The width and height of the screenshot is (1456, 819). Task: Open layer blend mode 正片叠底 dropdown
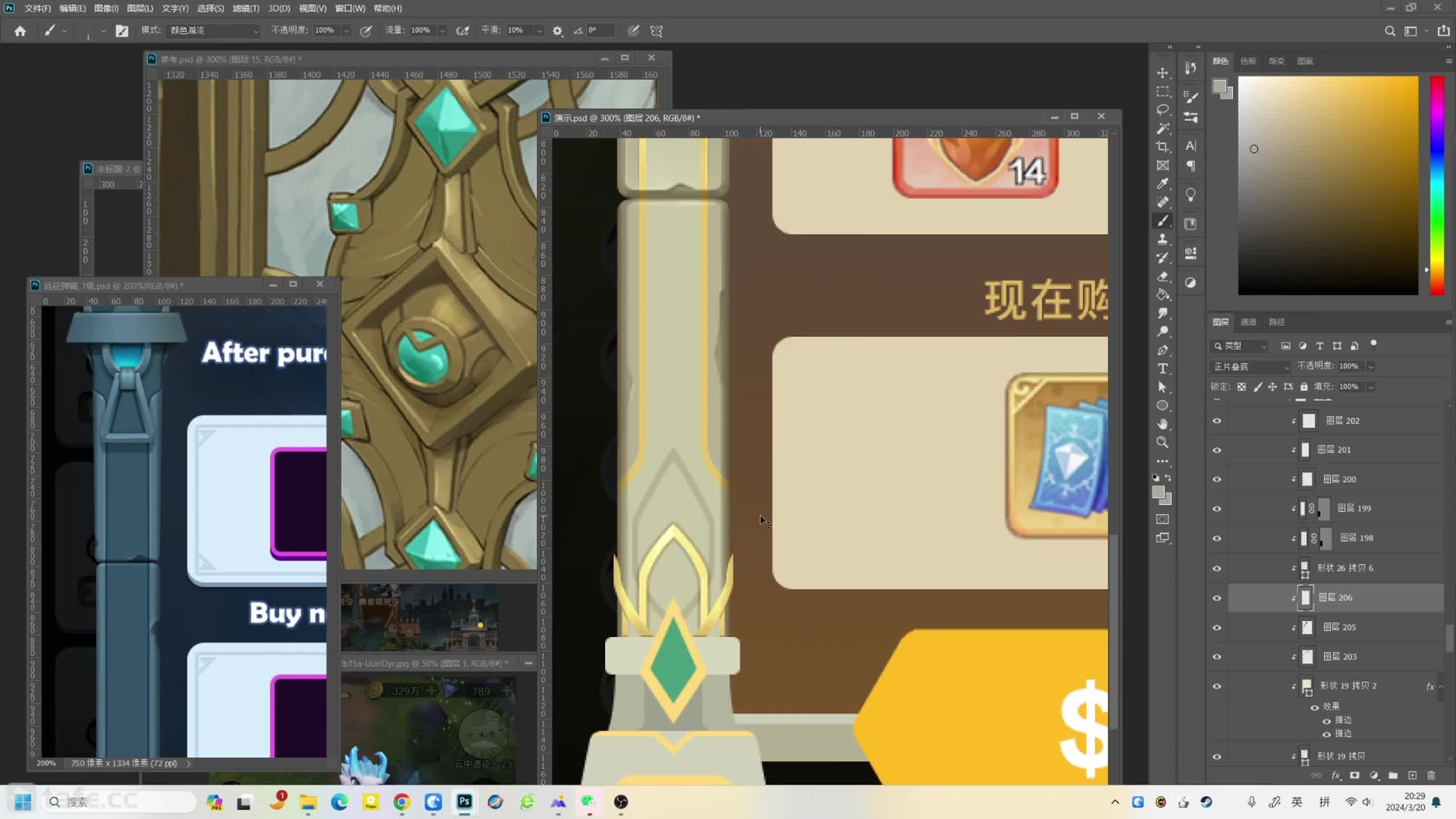coord(1251,367)
